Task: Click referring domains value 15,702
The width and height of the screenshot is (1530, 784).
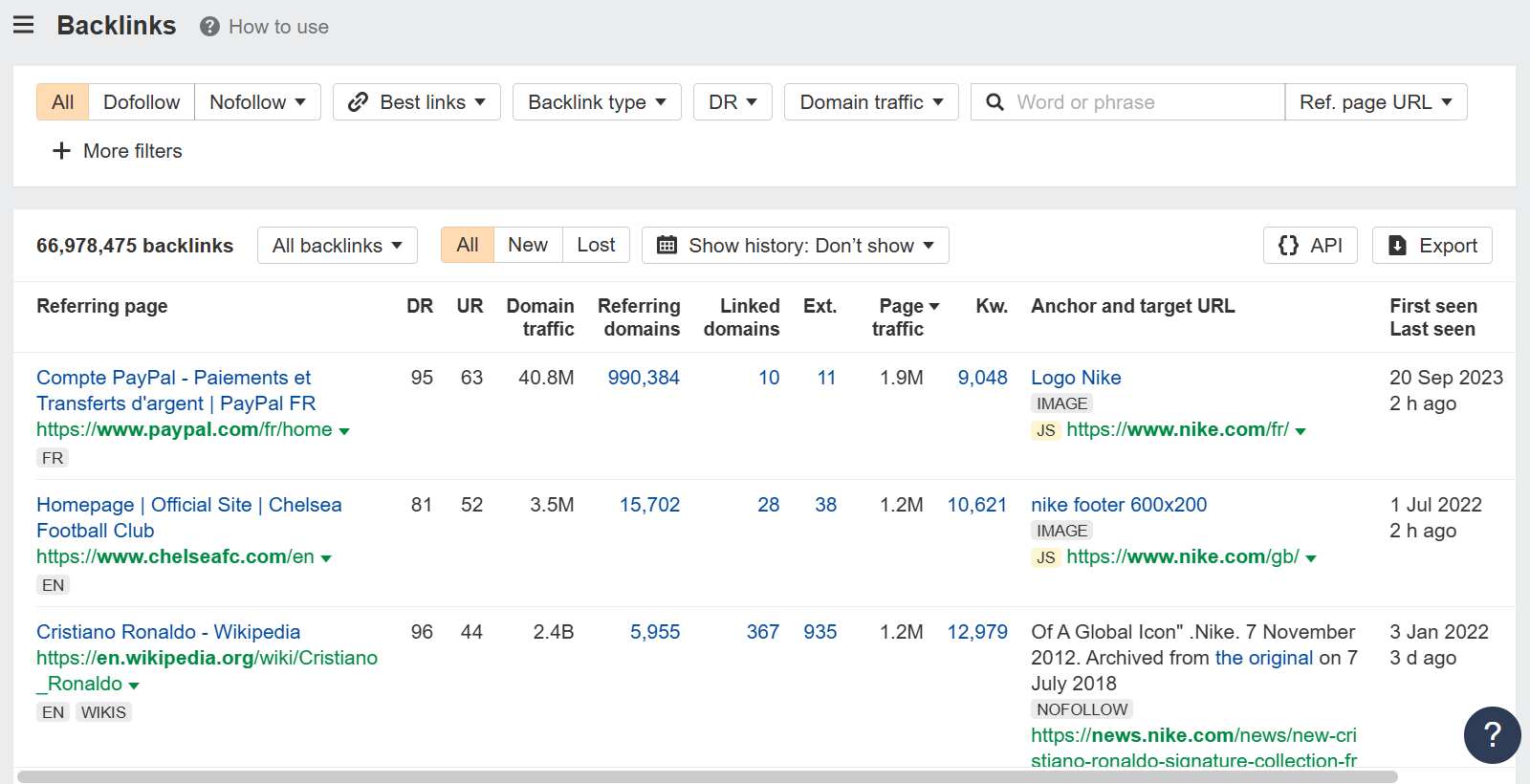Action: [649, 505]
